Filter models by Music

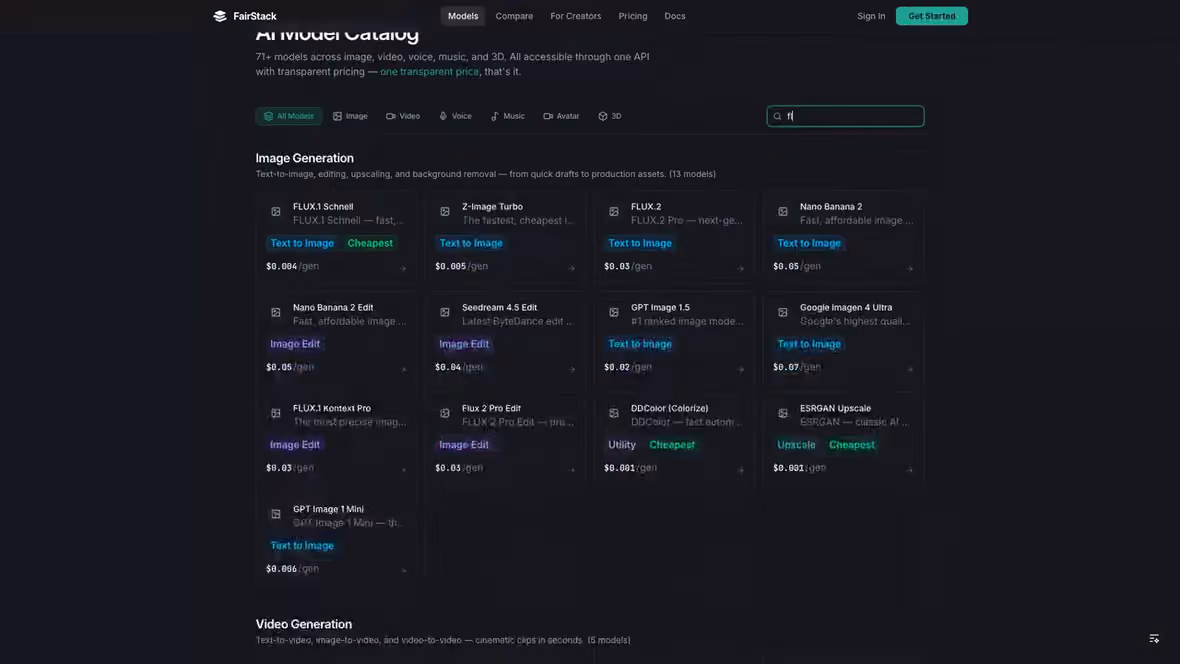(x=508, y=116)
